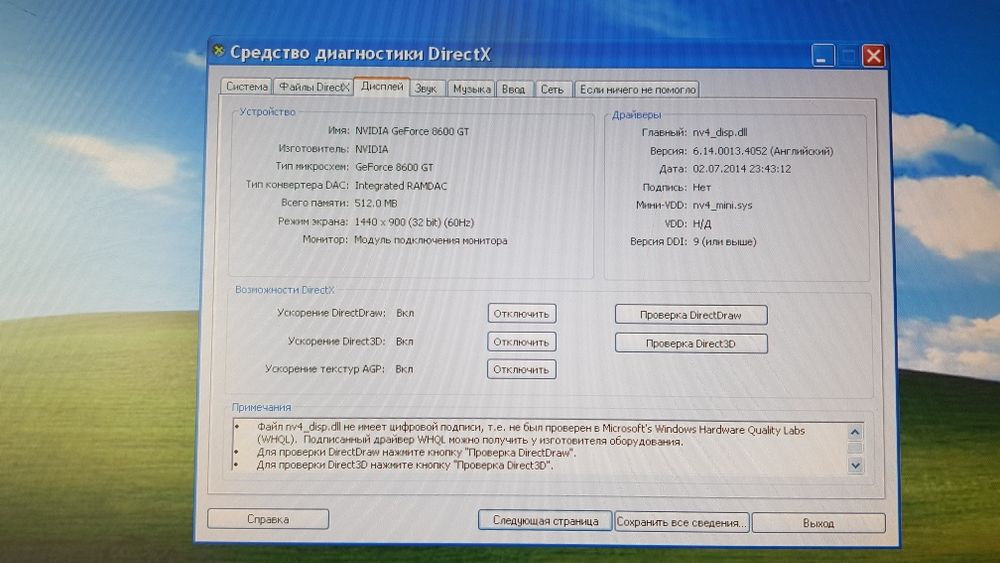The height and width of the screenshot is (563, 1000).
Task: Switch to the Система tab
Action: (247, 87)
